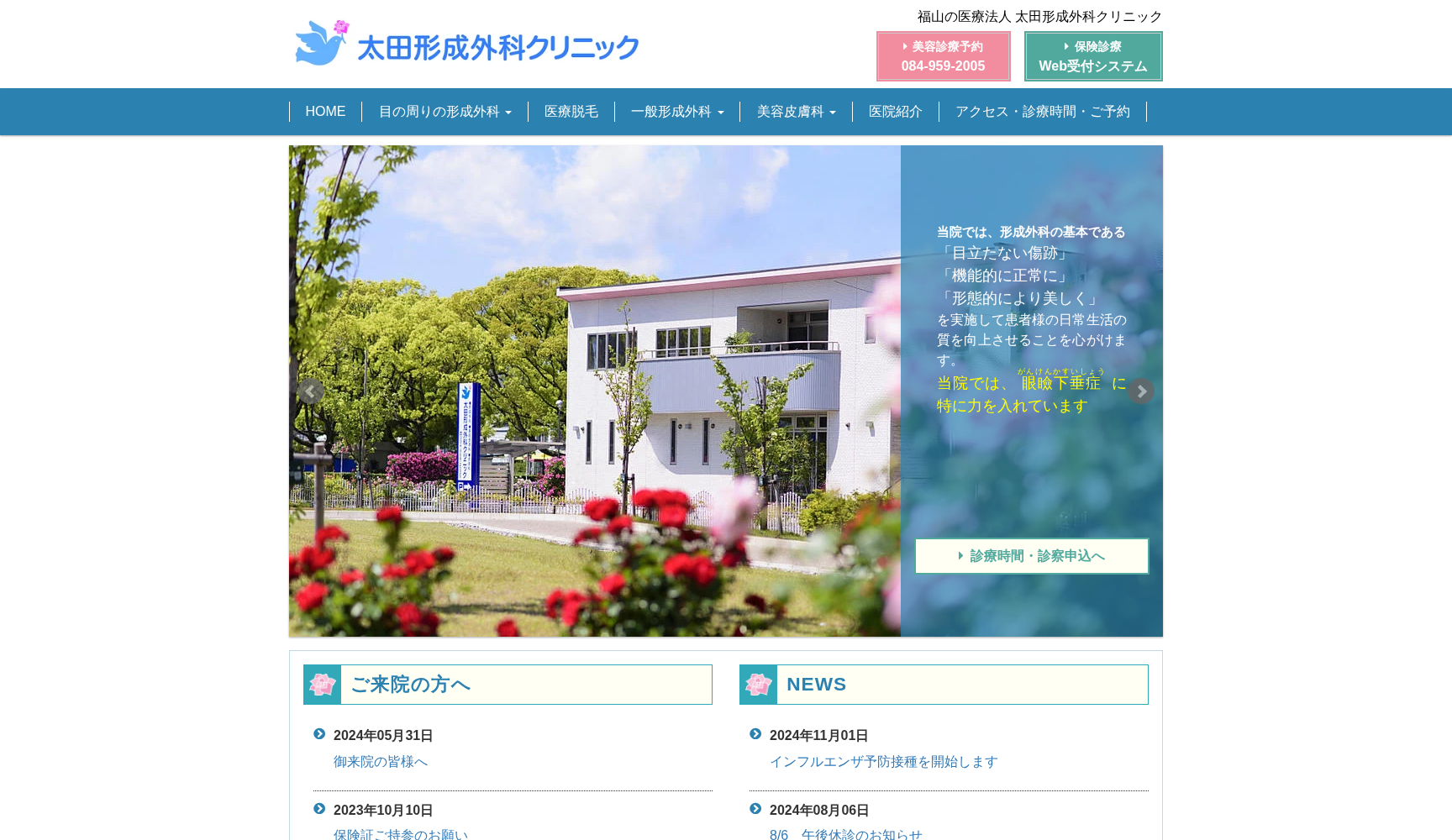Screen dimensions: 1452x840
Task: Open the 医院紹介 page from navigation
Action: (x=895, y=112)
